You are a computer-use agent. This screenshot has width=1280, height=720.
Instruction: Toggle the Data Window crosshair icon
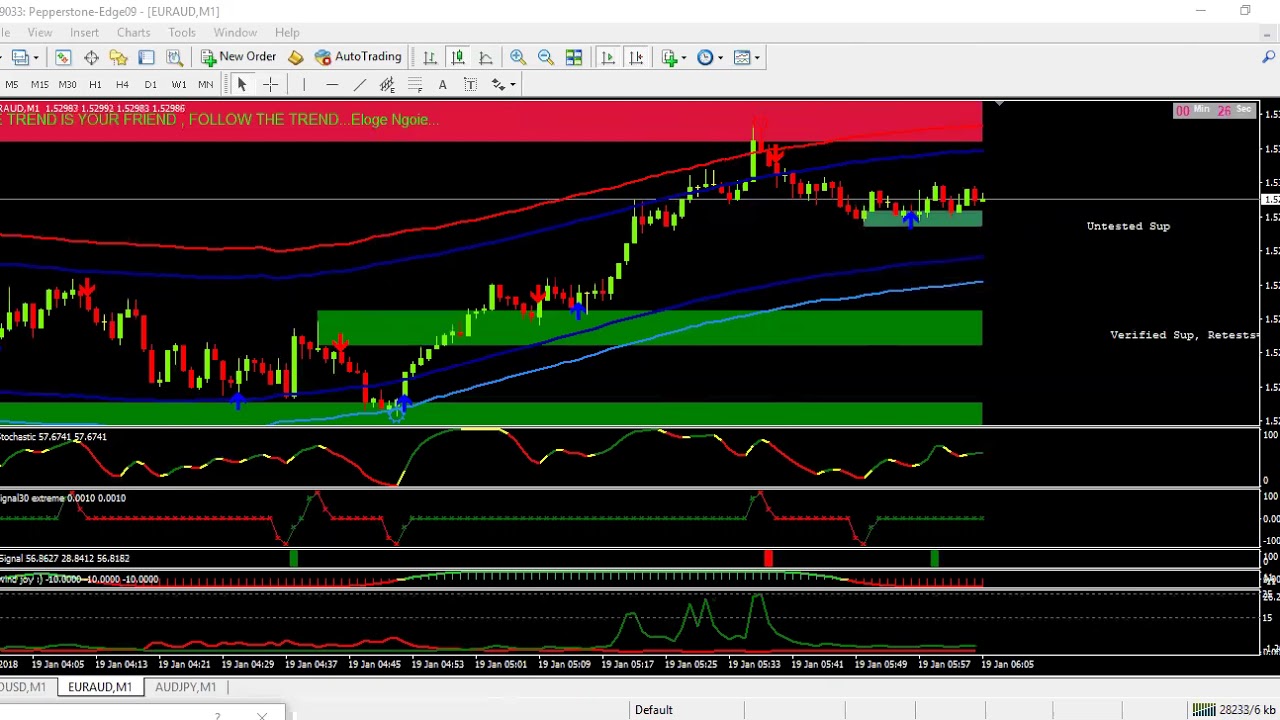(91, 57)
